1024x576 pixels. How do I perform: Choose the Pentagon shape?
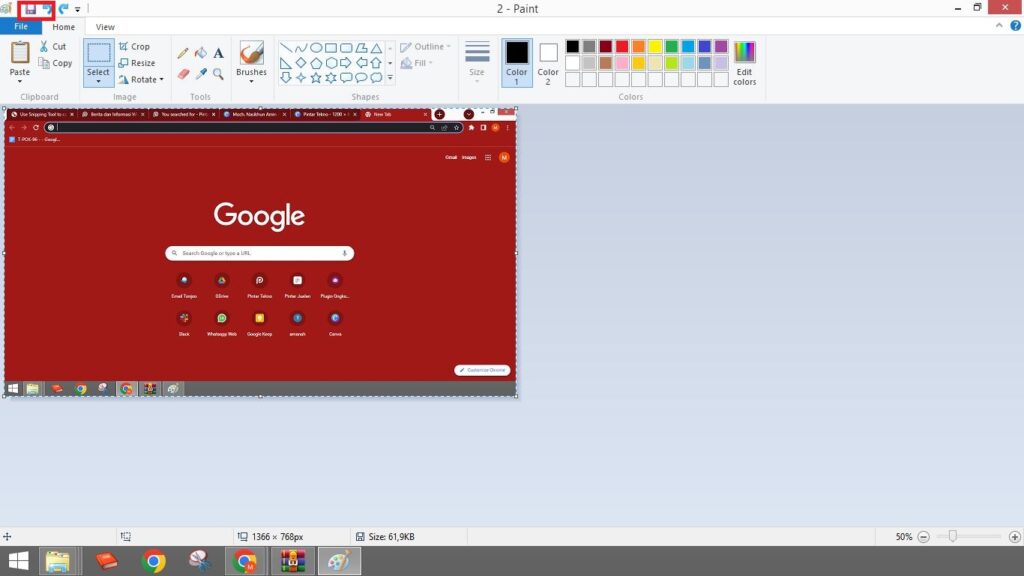coord(316,63)
